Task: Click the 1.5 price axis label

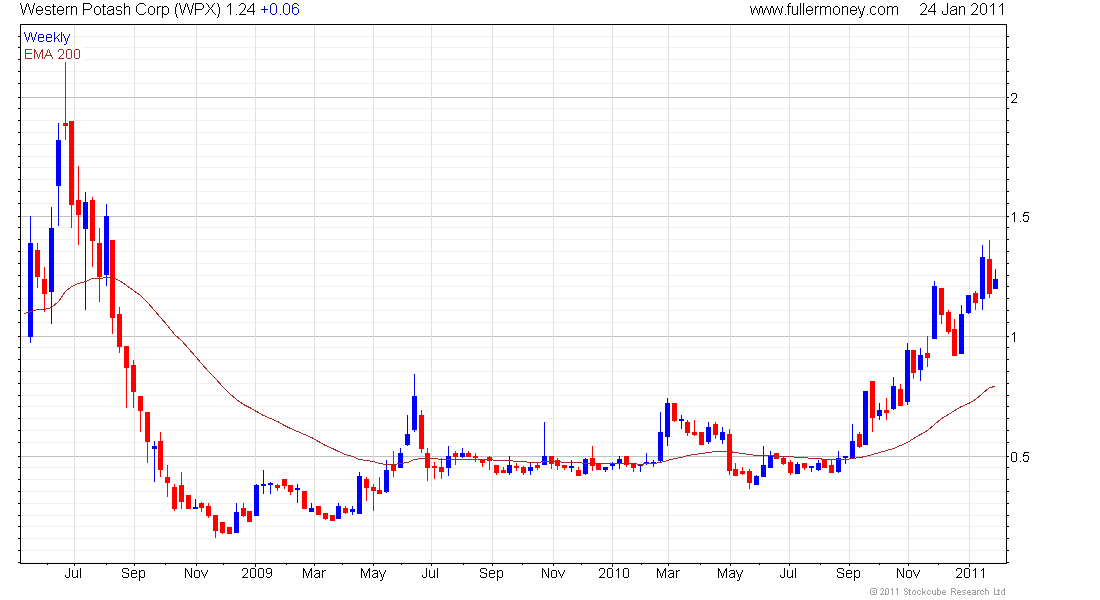Action: tap(1020, 218)
